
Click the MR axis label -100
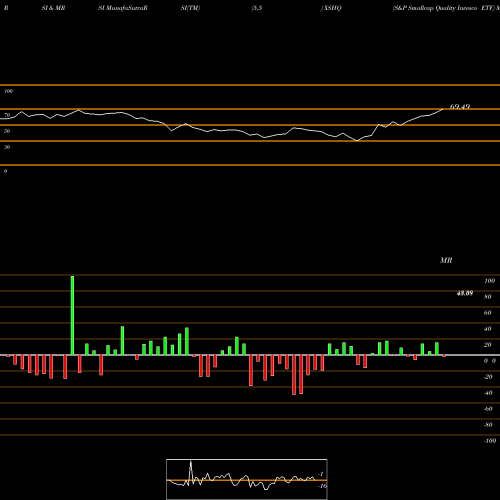pos(490,441)
